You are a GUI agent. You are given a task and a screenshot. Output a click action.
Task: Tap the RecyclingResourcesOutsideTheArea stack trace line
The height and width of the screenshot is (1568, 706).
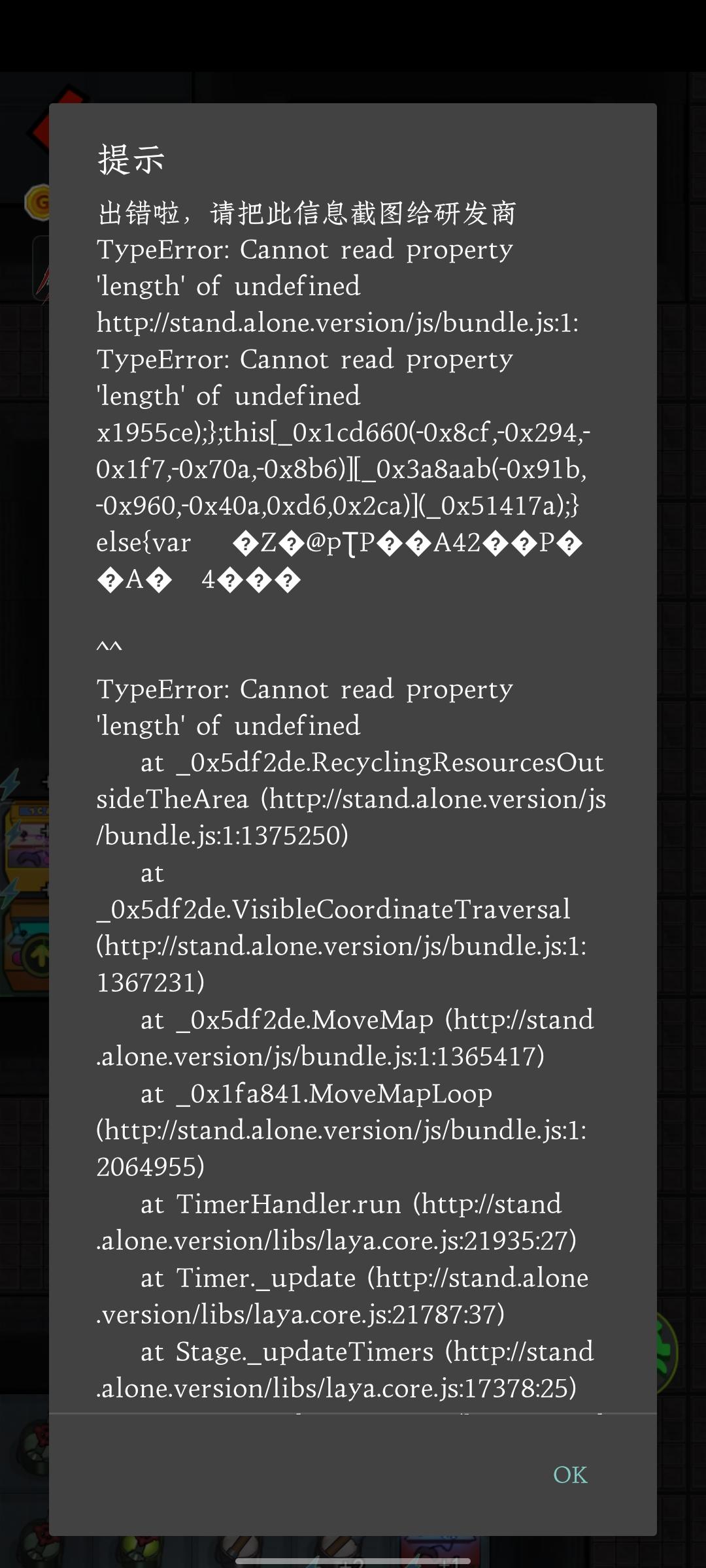[352, 798]
